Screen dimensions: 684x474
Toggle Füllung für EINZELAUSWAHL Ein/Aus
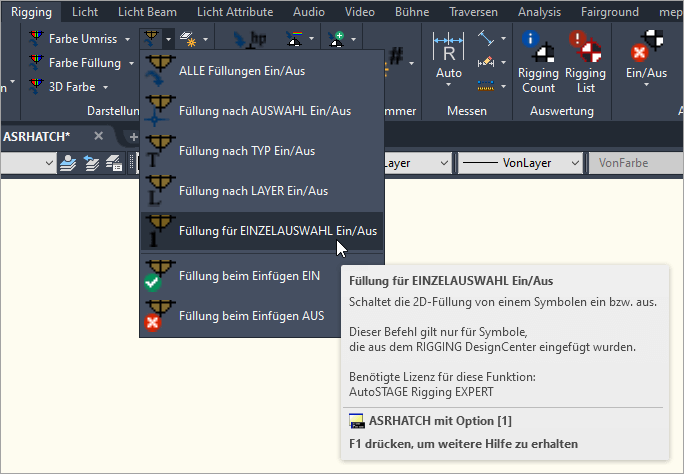(277, 230)
